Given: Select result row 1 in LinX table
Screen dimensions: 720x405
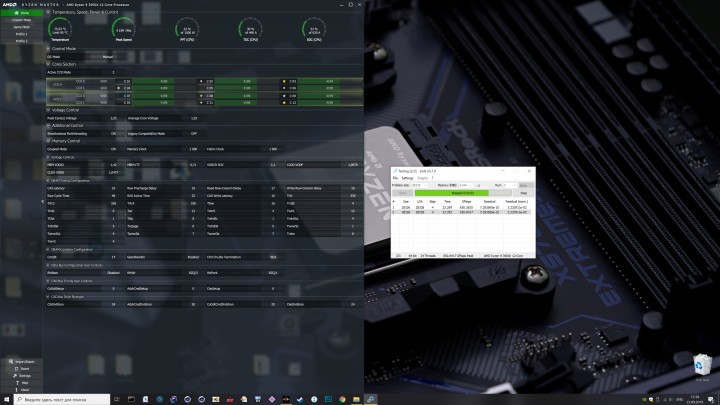Looking at the screenshot, I should pyautogui.click(x=462, y=208).
